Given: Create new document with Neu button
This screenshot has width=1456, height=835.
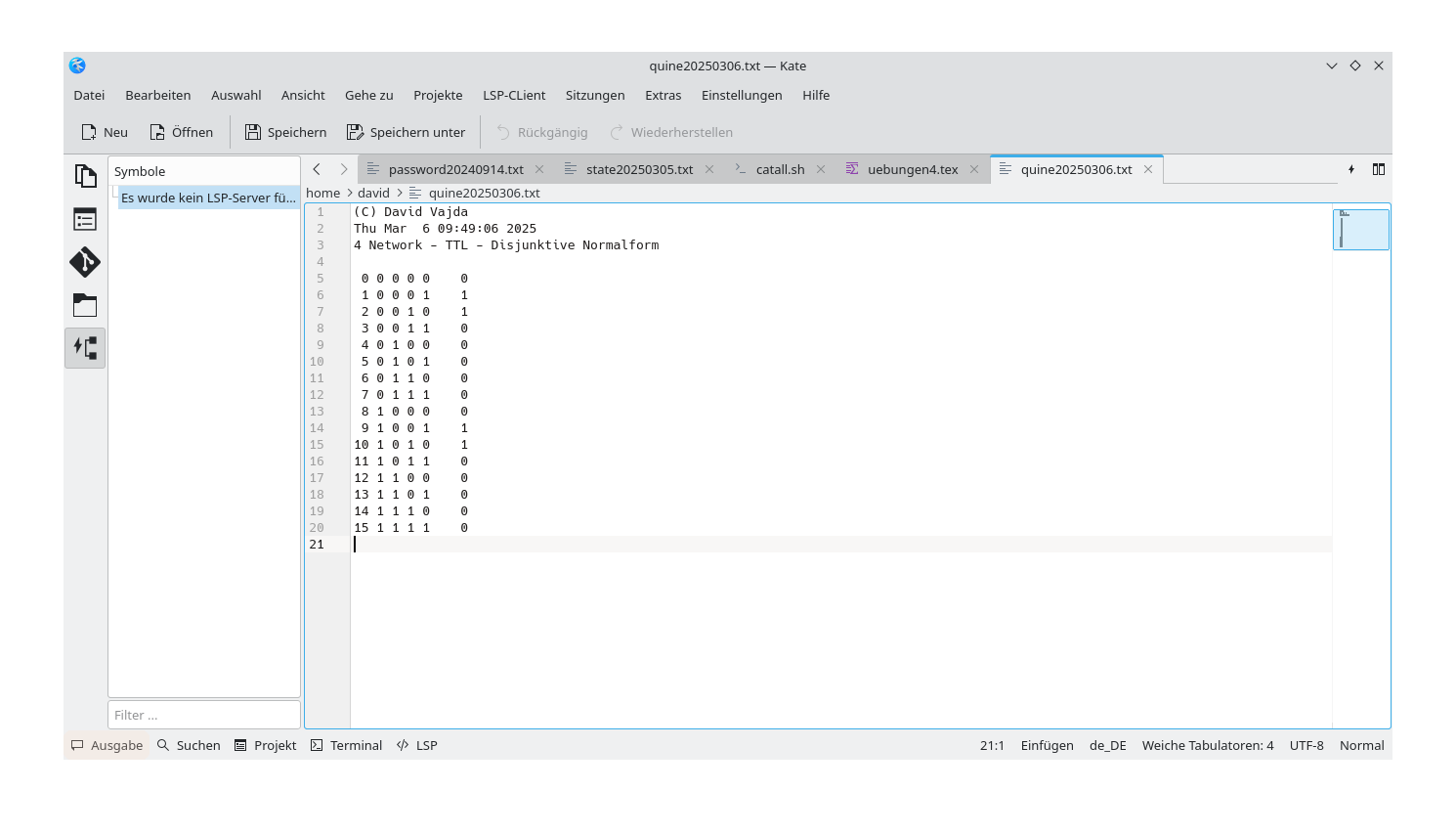Looking at the screenshot, I should coord(105,132).
